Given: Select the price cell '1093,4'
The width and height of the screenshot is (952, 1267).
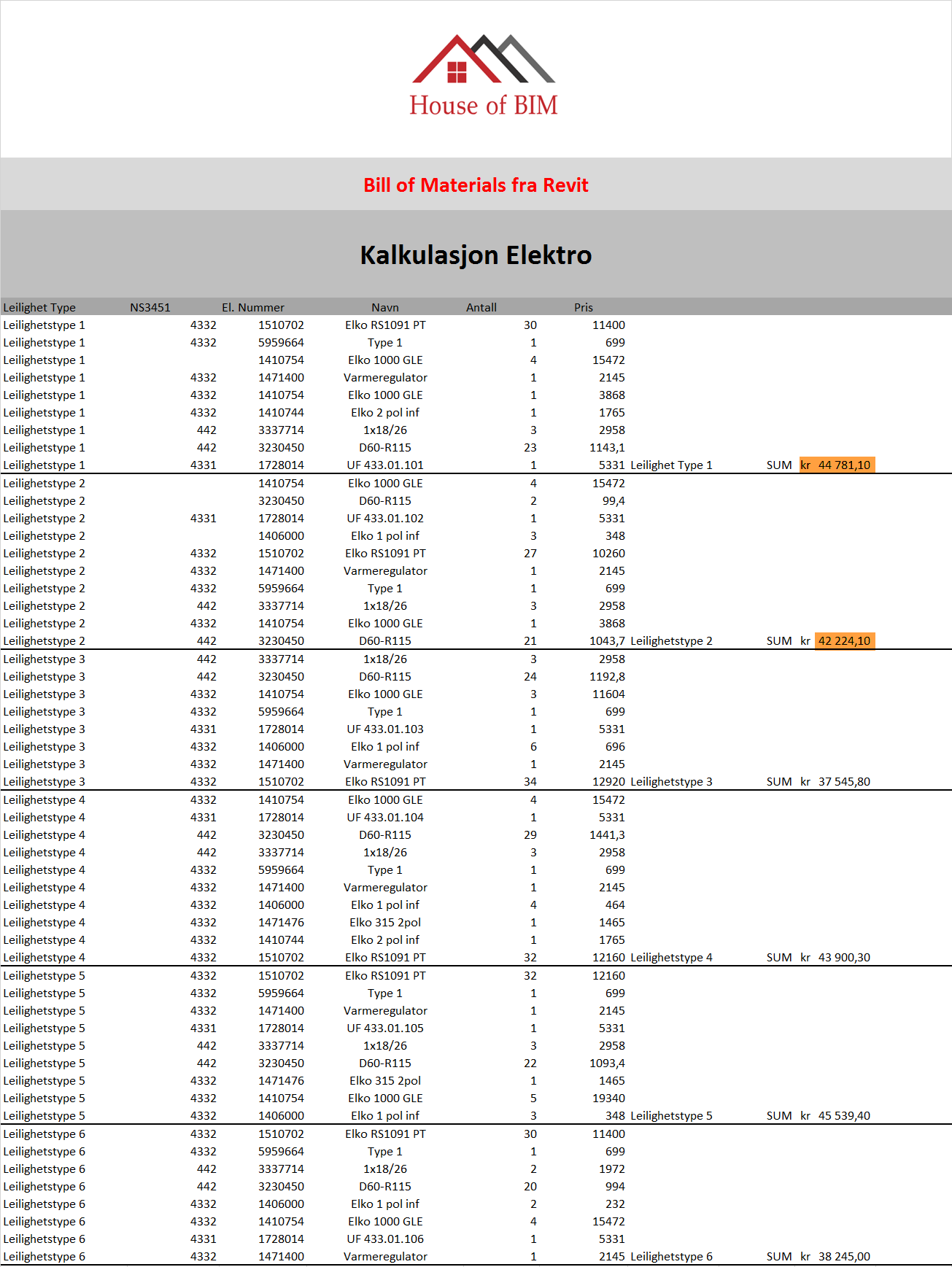Looking at the screenshot, I should point(607,1063).
